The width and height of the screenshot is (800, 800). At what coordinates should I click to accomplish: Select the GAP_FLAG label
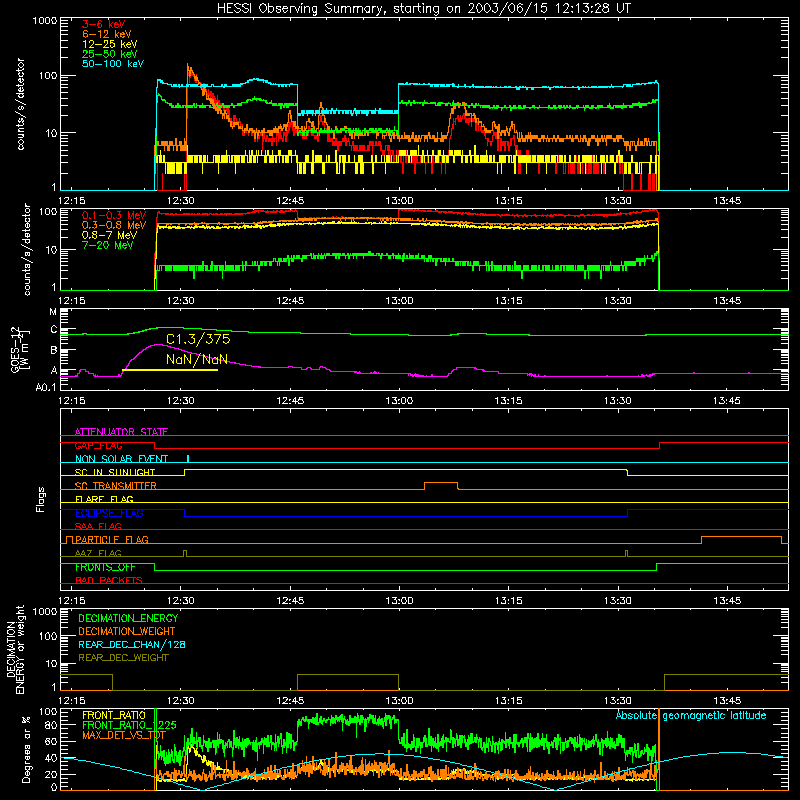tap(98, 445)
